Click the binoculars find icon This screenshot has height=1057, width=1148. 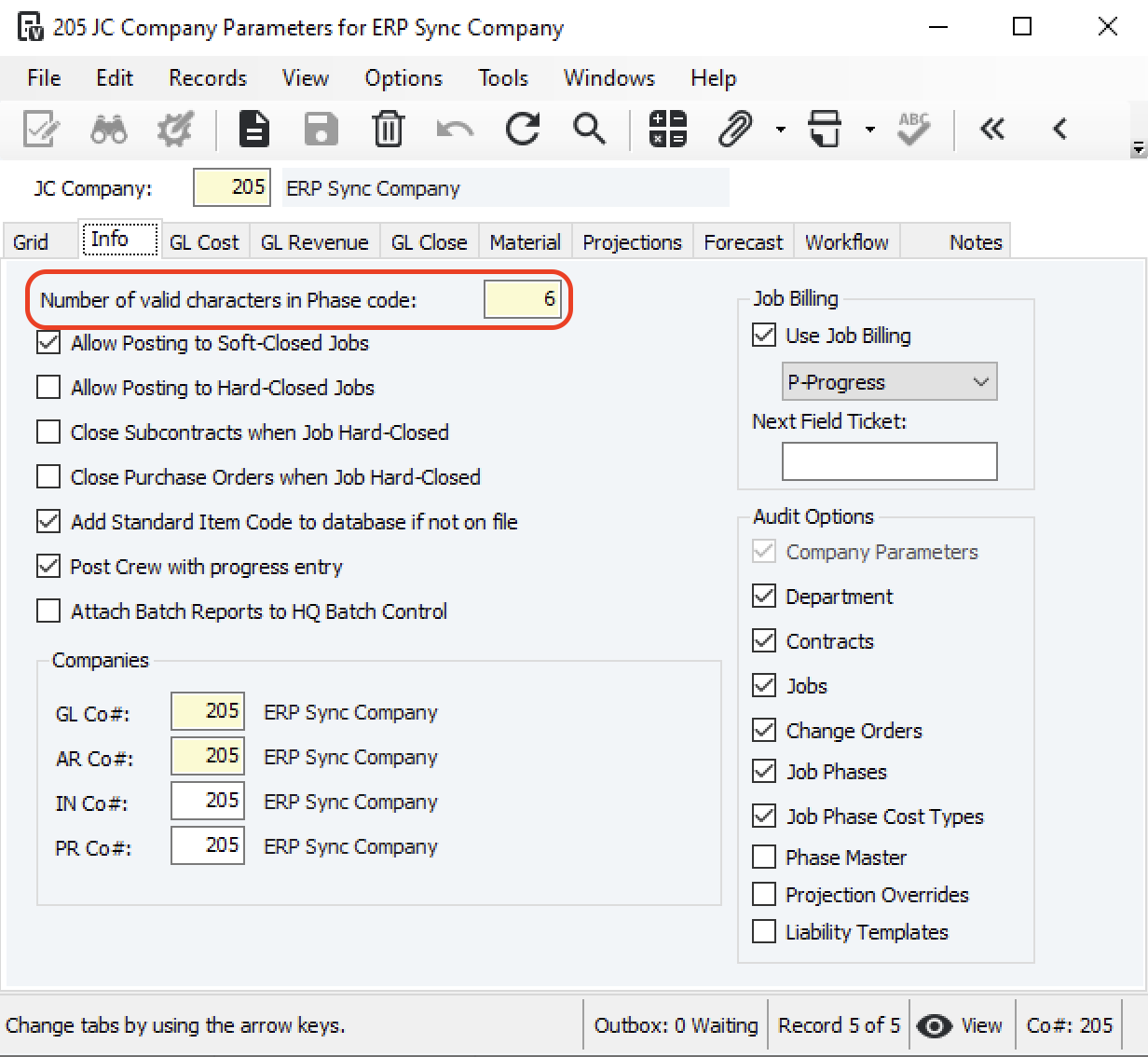pyautogui.click(x=109, y=130)
